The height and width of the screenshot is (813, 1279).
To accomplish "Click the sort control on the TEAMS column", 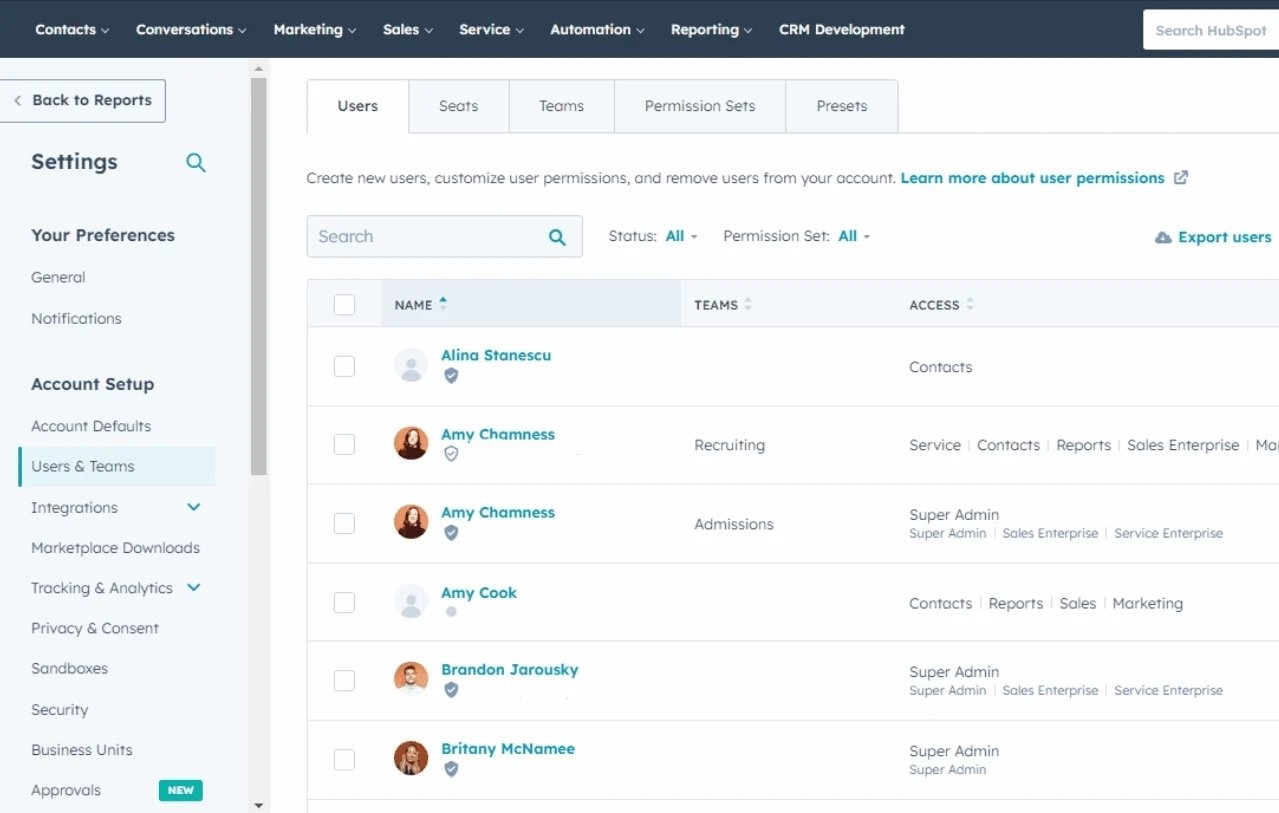I will [x=749, y=304].
